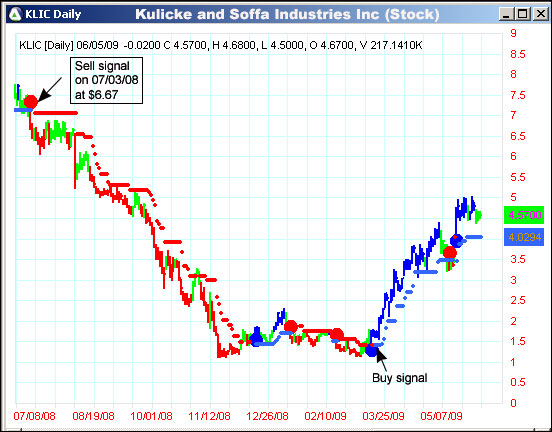Click the blue 4.0294 indicator value label
Screen dimensions: 552x432
(524, 237)
